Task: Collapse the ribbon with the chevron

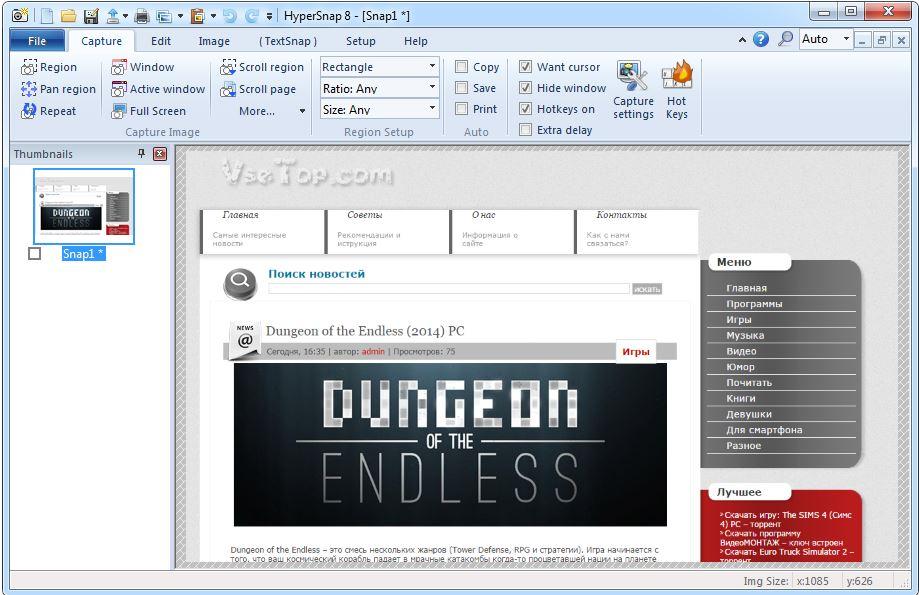Action: (742, 40)
